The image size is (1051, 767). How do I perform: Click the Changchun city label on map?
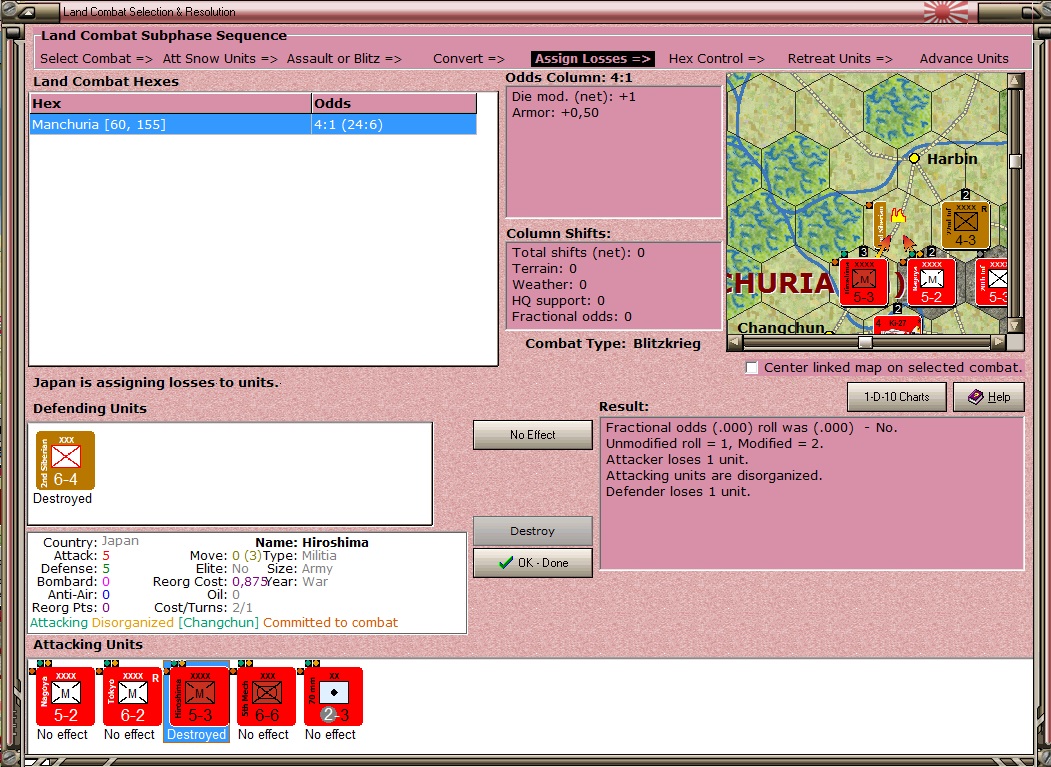pos(781,328)
